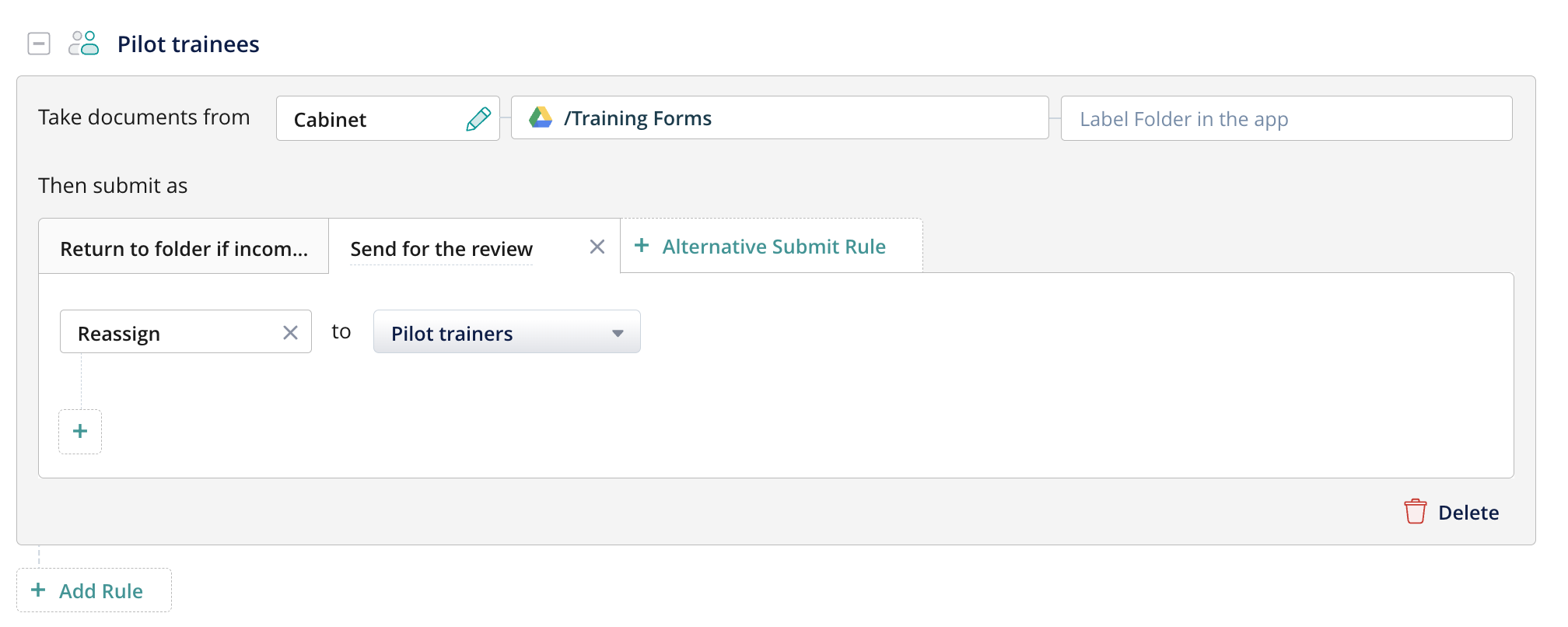Collapse the Pilot trainees rule section

39,44
